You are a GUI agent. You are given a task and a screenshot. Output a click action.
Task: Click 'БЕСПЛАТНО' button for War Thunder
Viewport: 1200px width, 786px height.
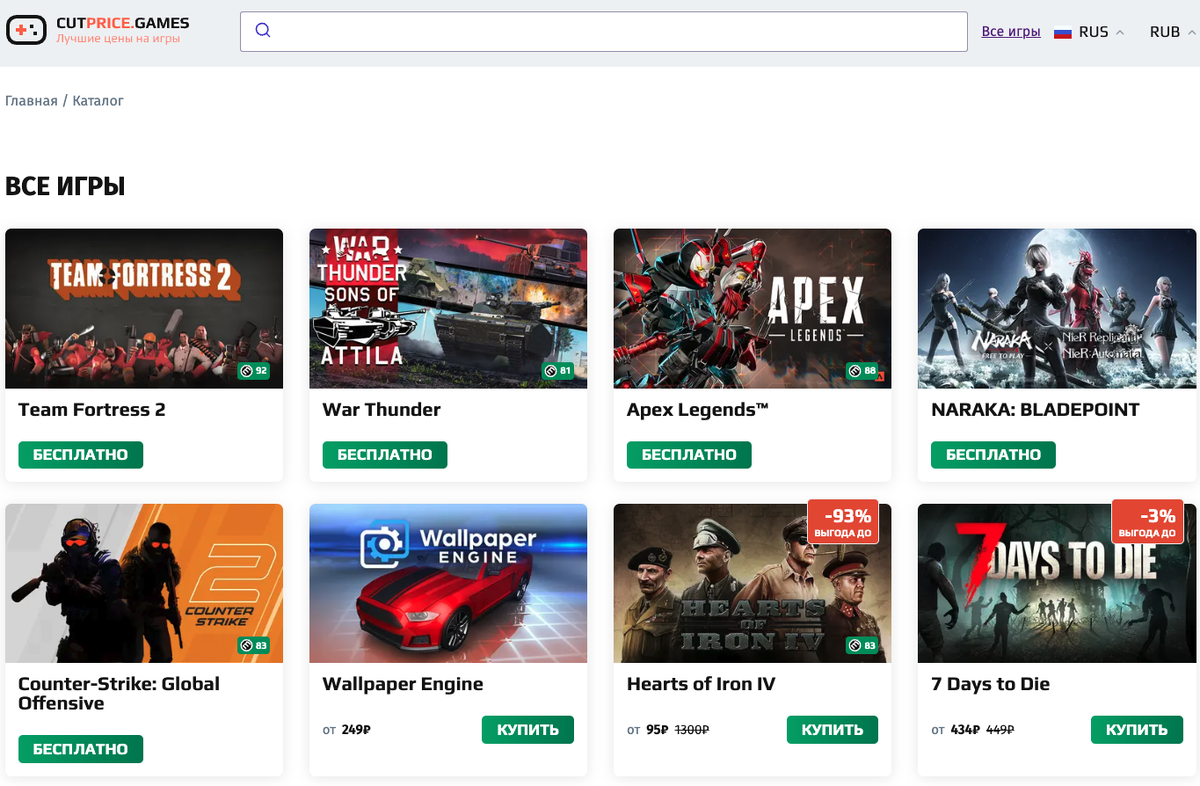[385, 454]
